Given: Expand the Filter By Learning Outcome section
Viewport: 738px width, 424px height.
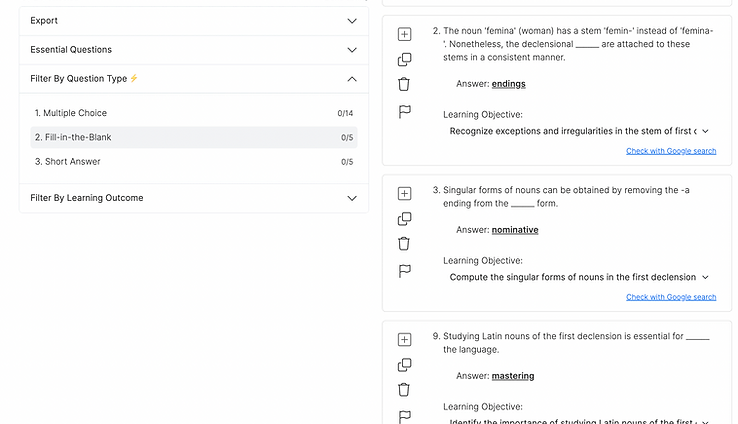Looking at the screenshot, I should click(x=194, y=198).
